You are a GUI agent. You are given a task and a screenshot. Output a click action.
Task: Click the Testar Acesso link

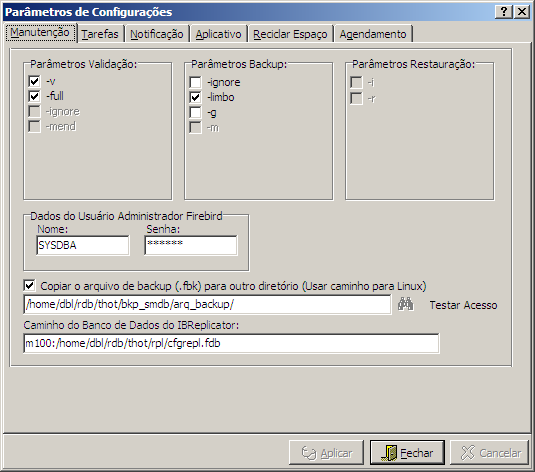(463, 305)
